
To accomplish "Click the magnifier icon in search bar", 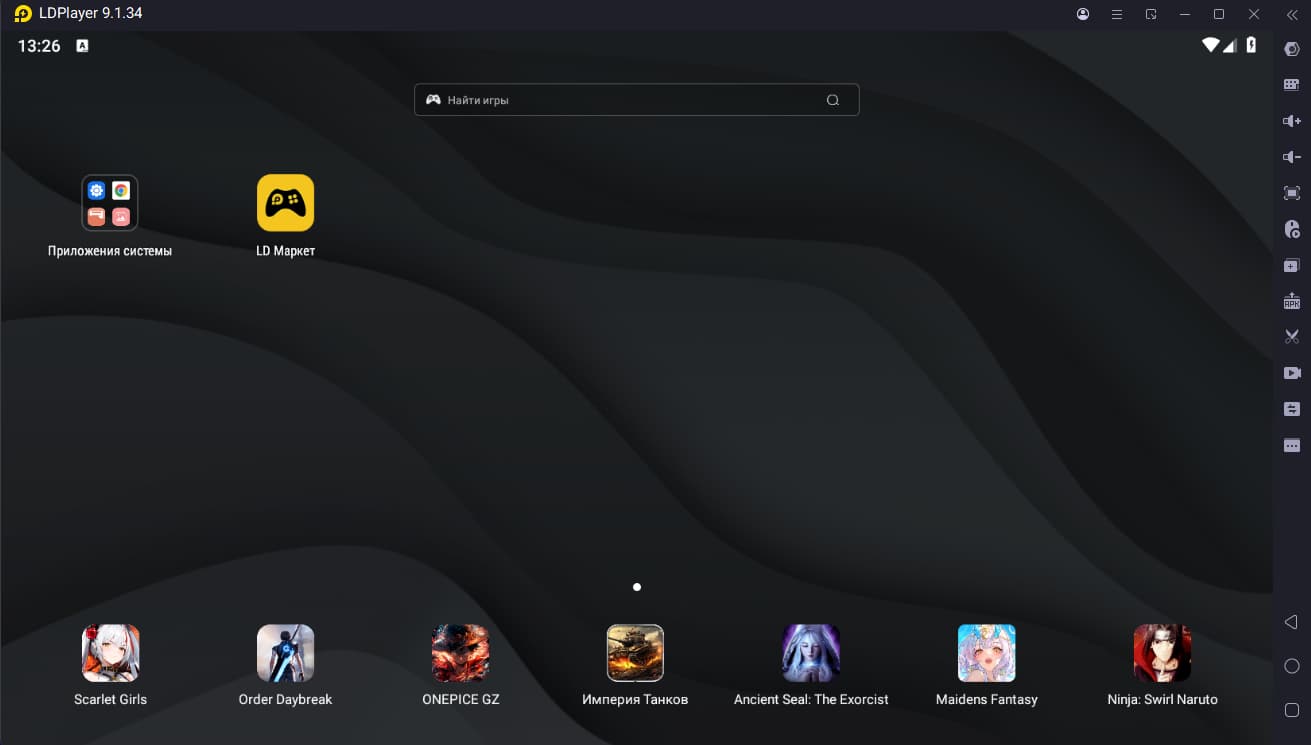I will (833, 100).
